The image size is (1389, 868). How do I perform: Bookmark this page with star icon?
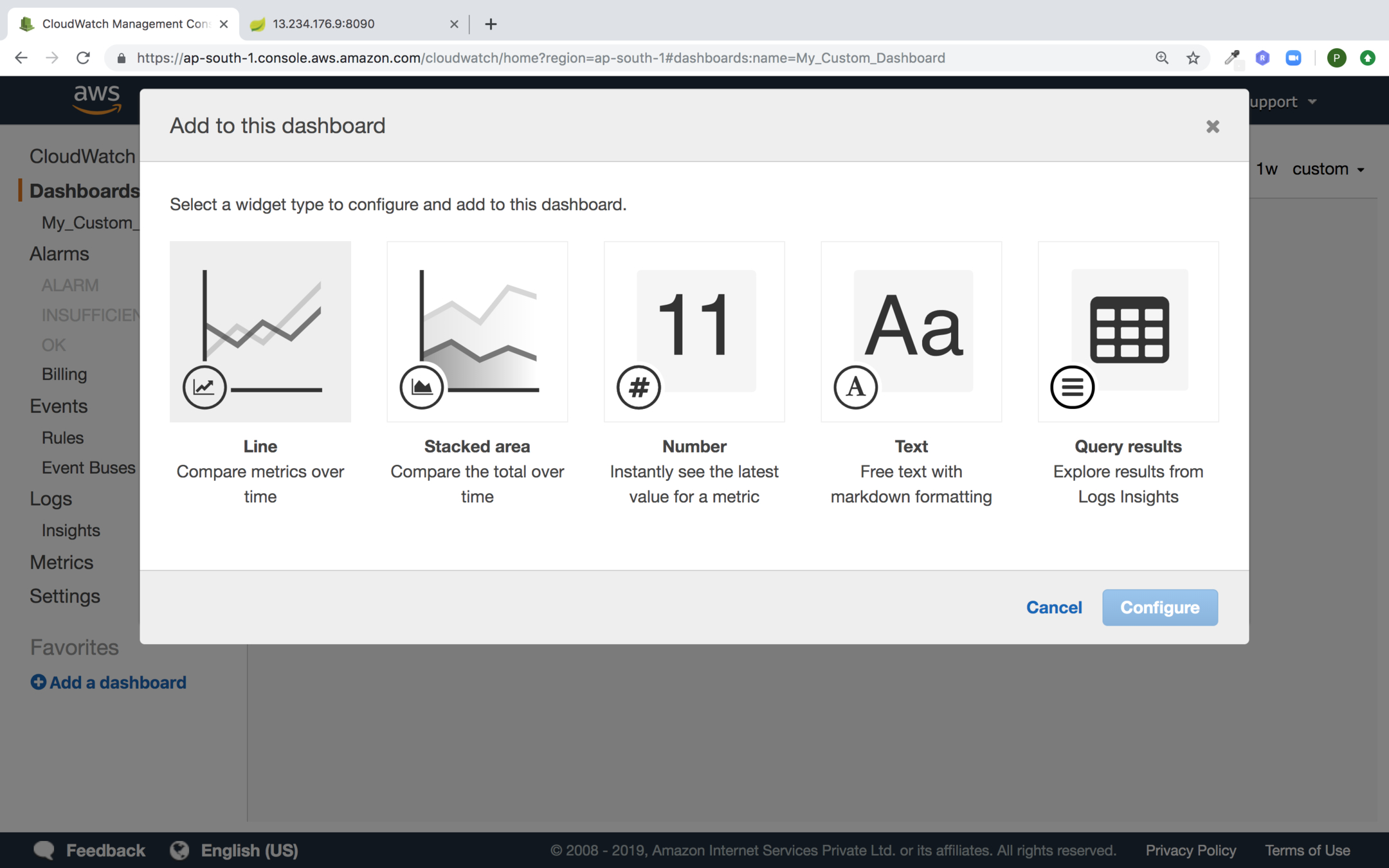click(1193, 58)
